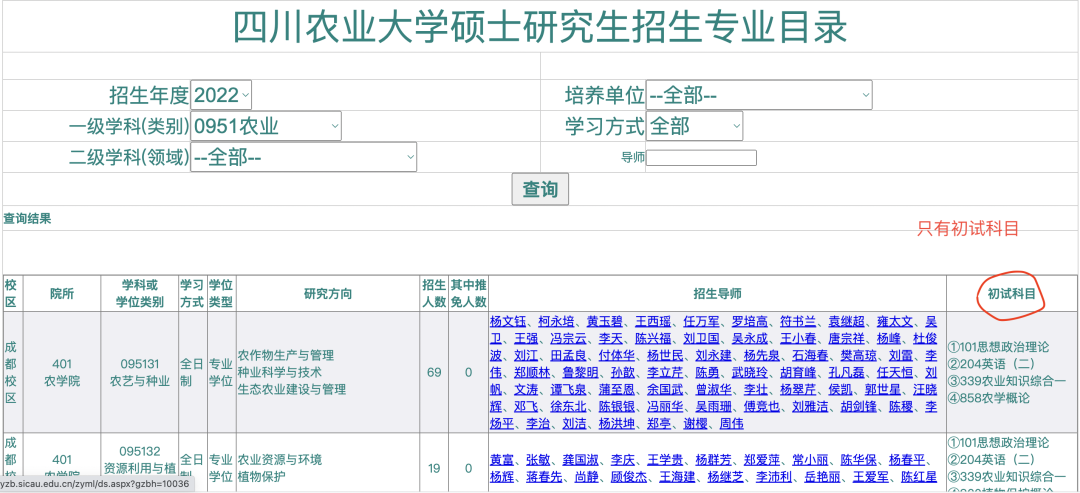Click advisor name 王强
This screenshot has height=493, width=1080.
(526, 339)
